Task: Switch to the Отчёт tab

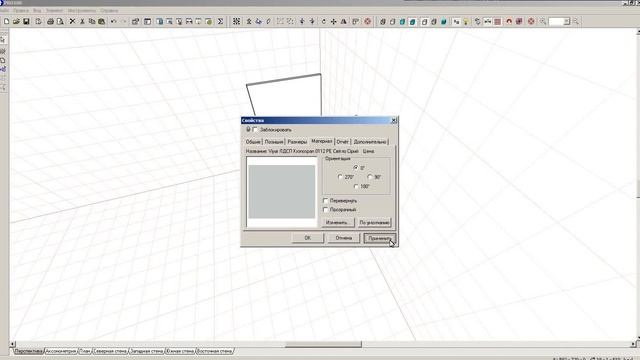Action: coord(342,142)
